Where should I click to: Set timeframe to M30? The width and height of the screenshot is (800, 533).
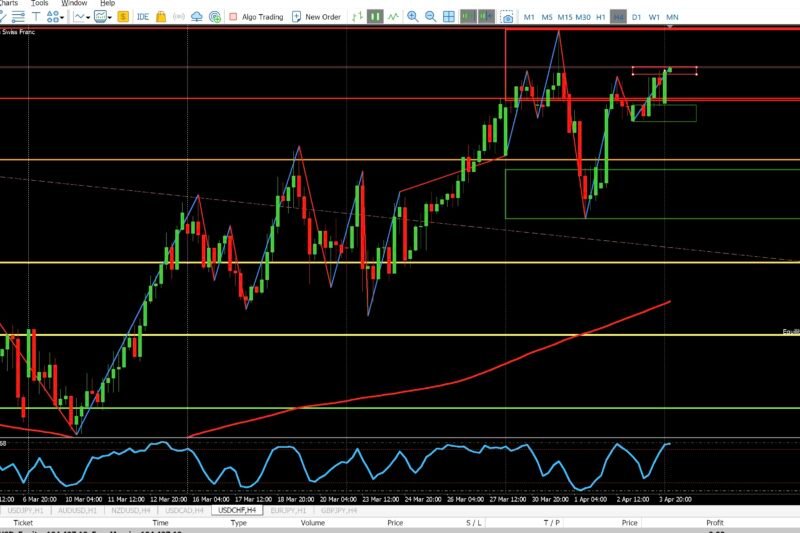click(583, 17)
